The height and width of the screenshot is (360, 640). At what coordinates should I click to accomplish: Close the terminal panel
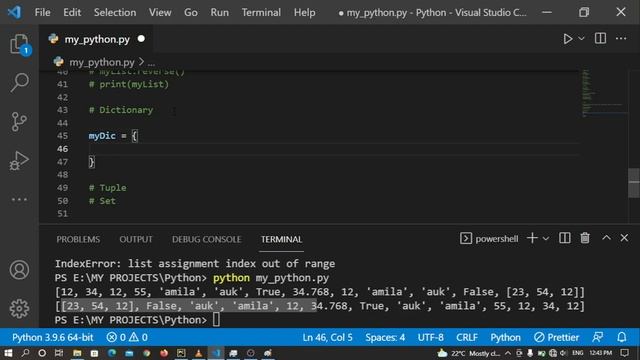tap(624, 238)
